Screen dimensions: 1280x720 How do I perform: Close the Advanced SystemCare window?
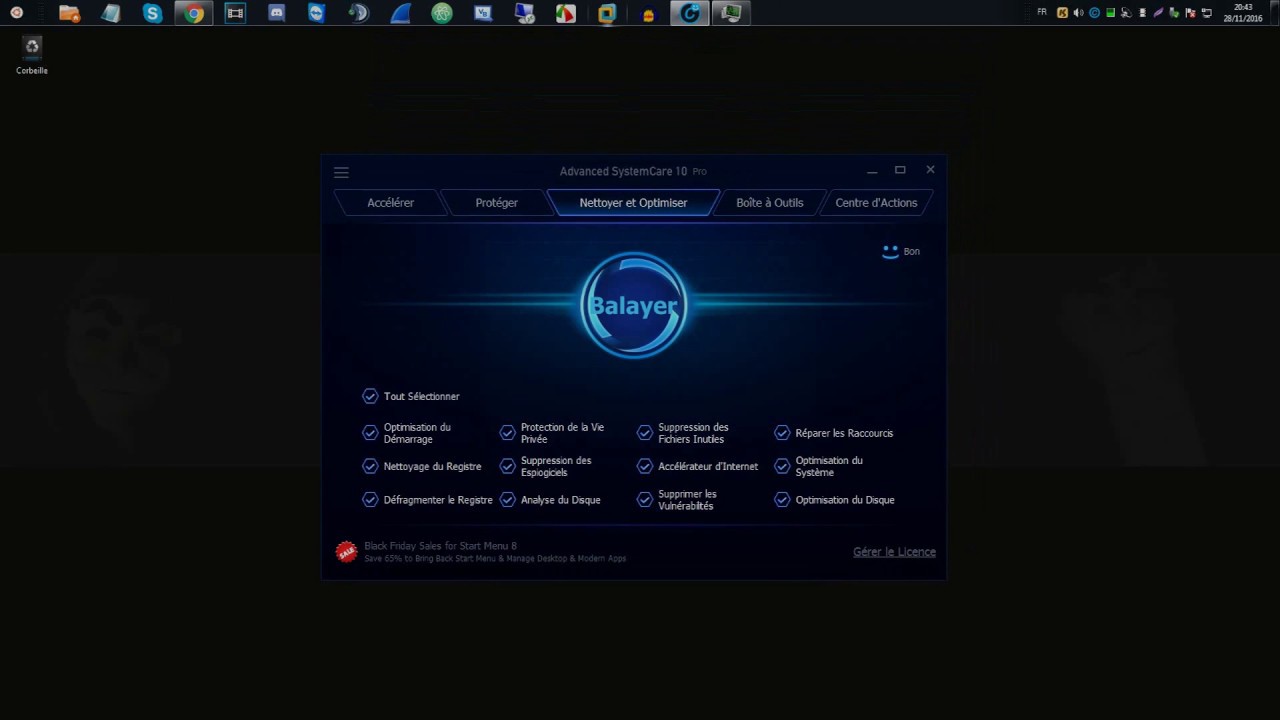click(930, 170)
